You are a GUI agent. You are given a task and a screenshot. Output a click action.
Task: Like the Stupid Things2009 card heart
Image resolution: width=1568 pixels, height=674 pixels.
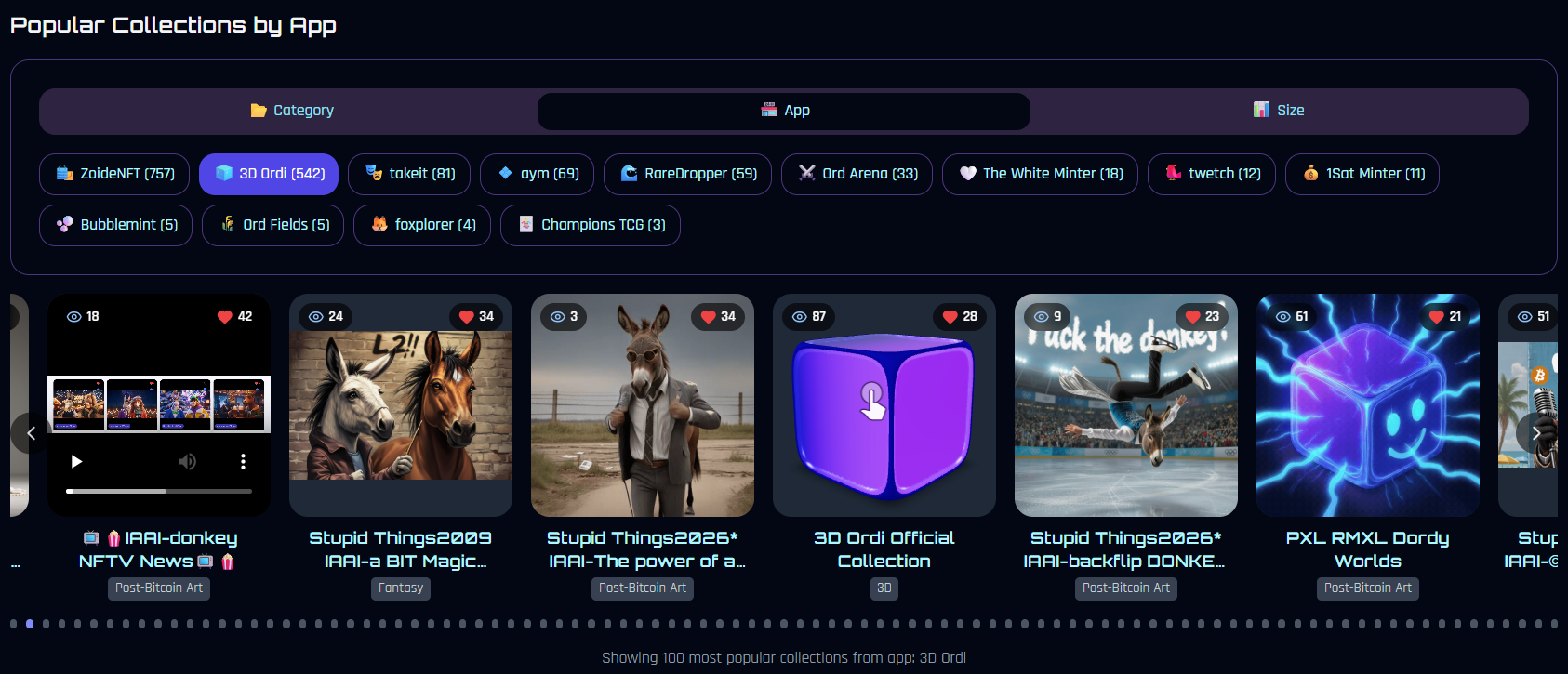tap(476, 317)
